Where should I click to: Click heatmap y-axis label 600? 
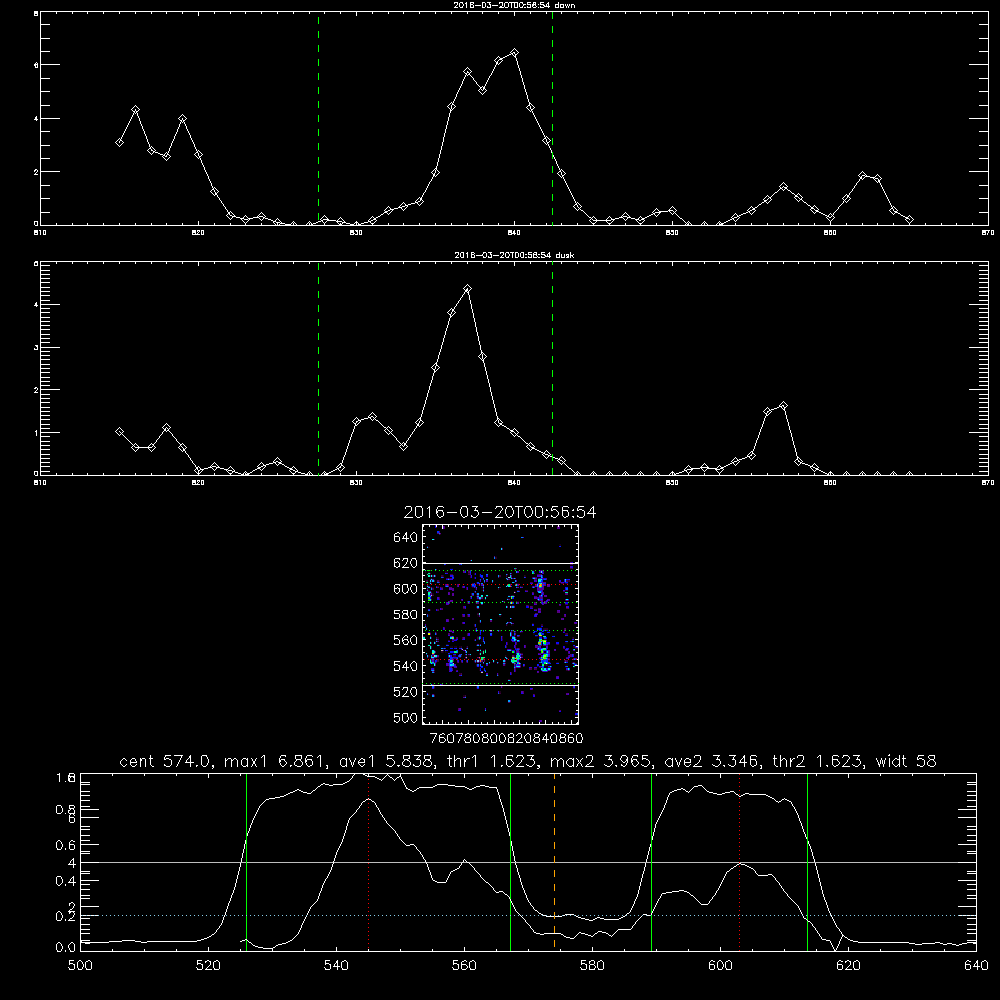point(406,589)
